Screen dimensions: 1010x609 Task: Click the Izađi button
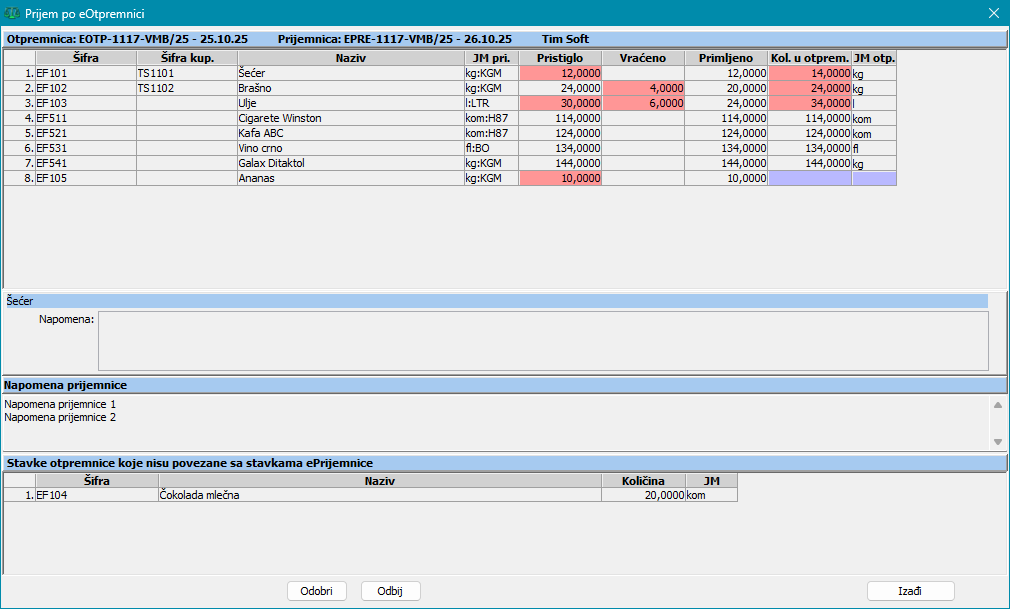click(x=910, y=591)
